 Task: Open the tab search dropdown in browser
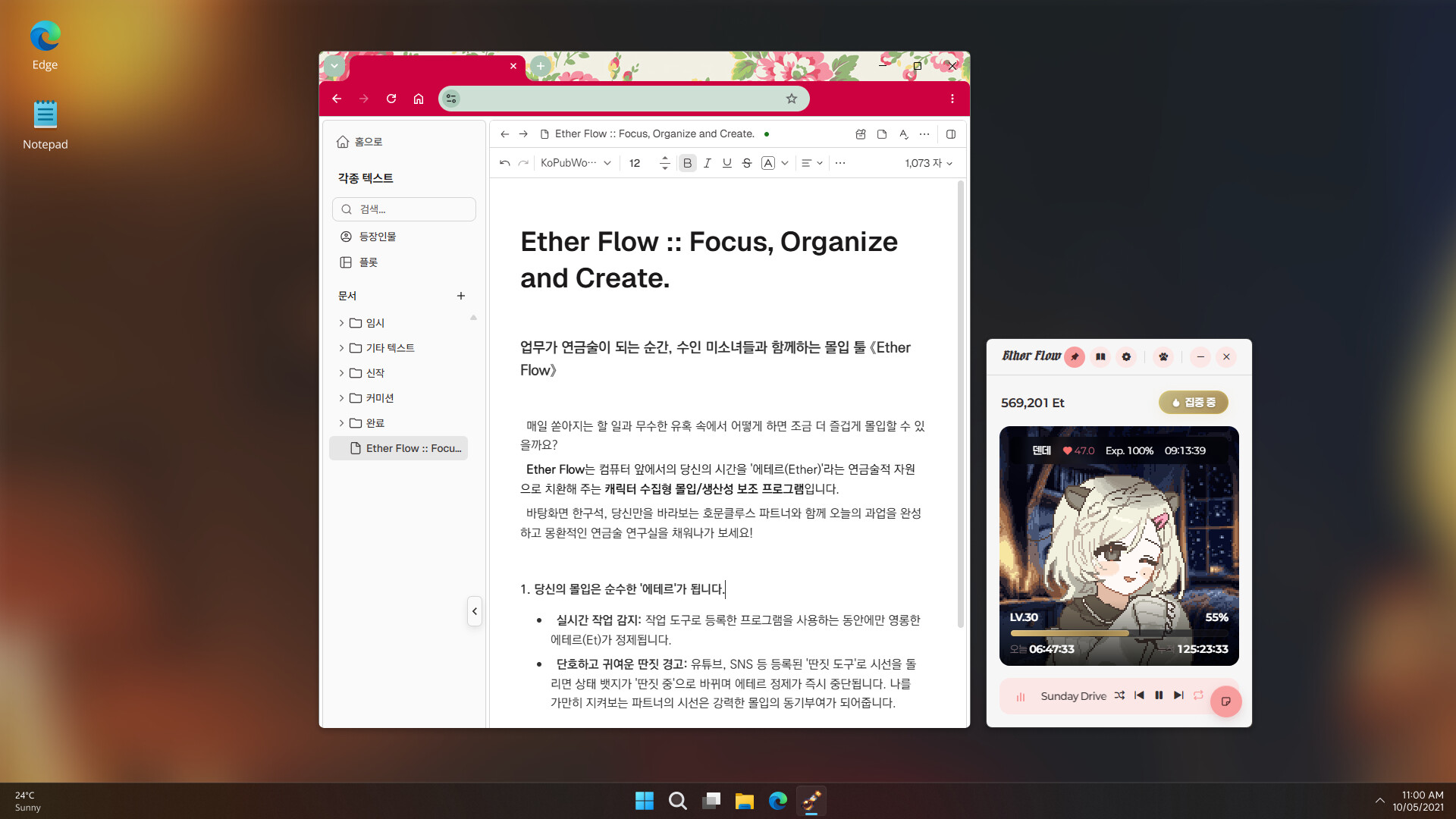tap(334, 66)
